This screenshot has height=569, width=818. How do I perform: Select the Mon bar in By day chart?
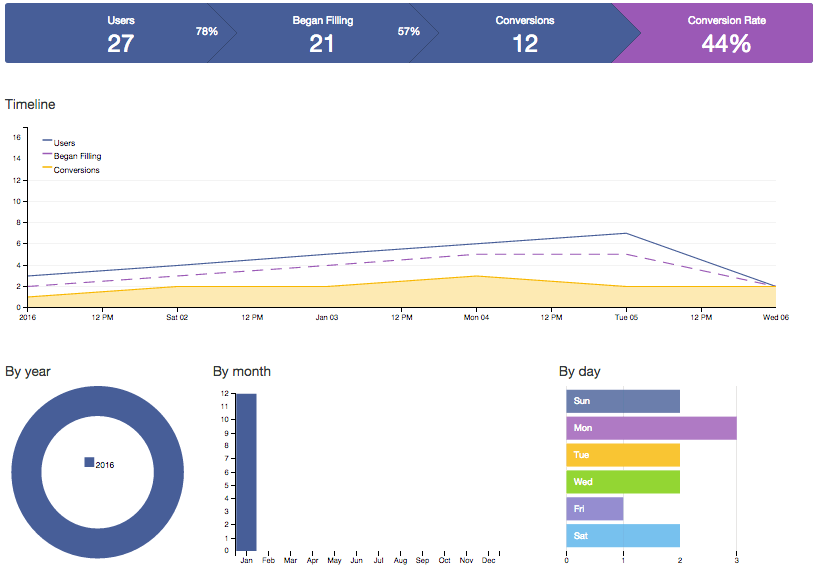pos(651,428)
